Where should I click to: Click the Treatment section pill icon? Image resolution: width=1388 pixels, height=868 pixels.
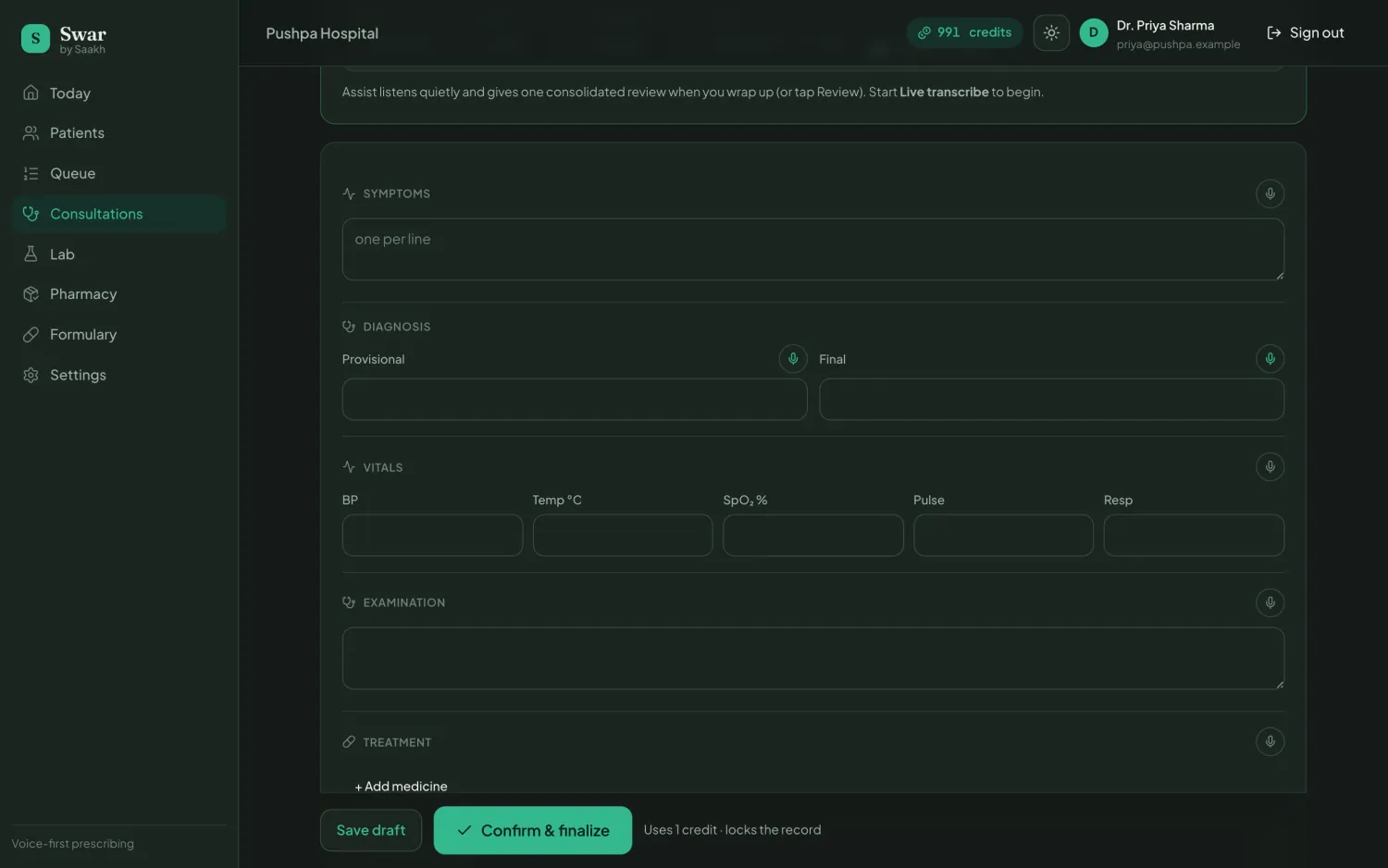pos(349,742)
